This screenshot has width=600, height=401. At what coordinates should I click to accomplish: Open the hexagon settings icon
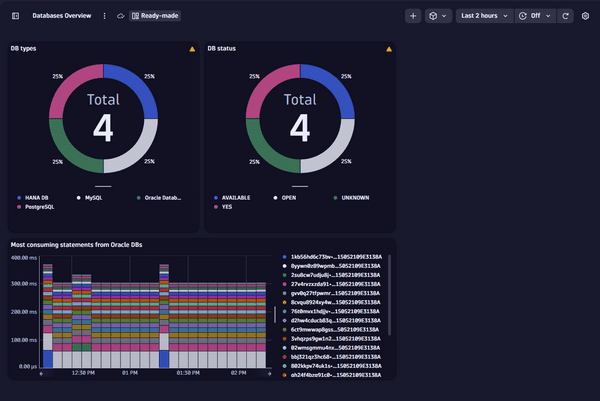pos(585,16)
